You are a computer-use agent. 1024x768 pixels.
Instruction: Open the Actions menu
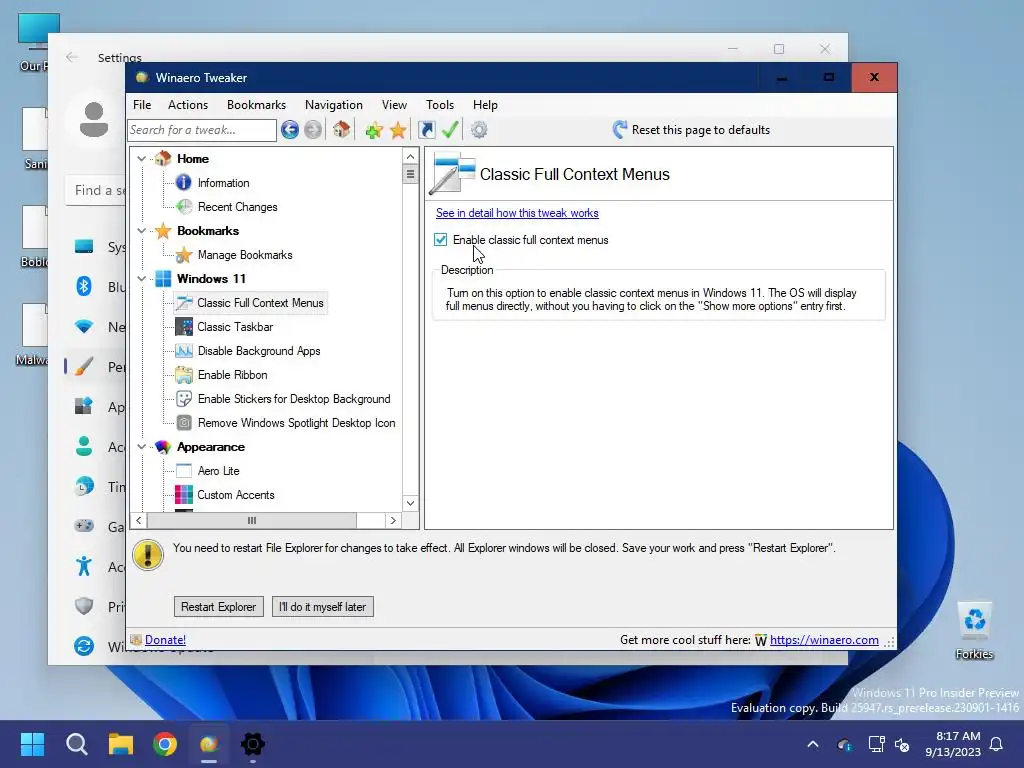click(188, 104)
